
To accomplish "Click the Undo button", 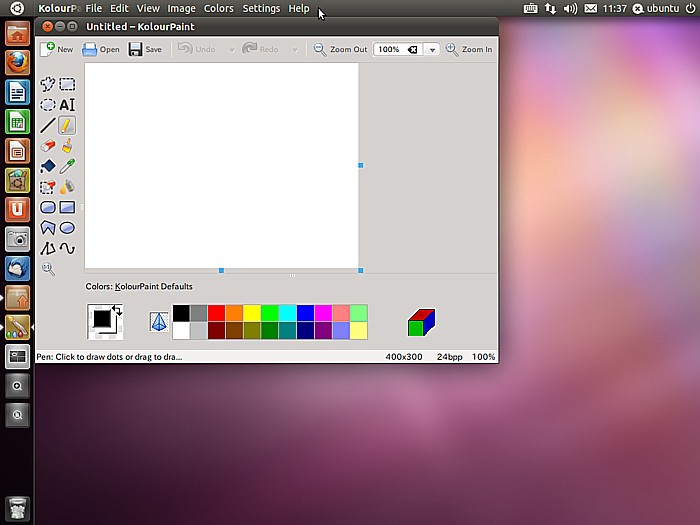I will pyautogui.click(x=196, y=49).
